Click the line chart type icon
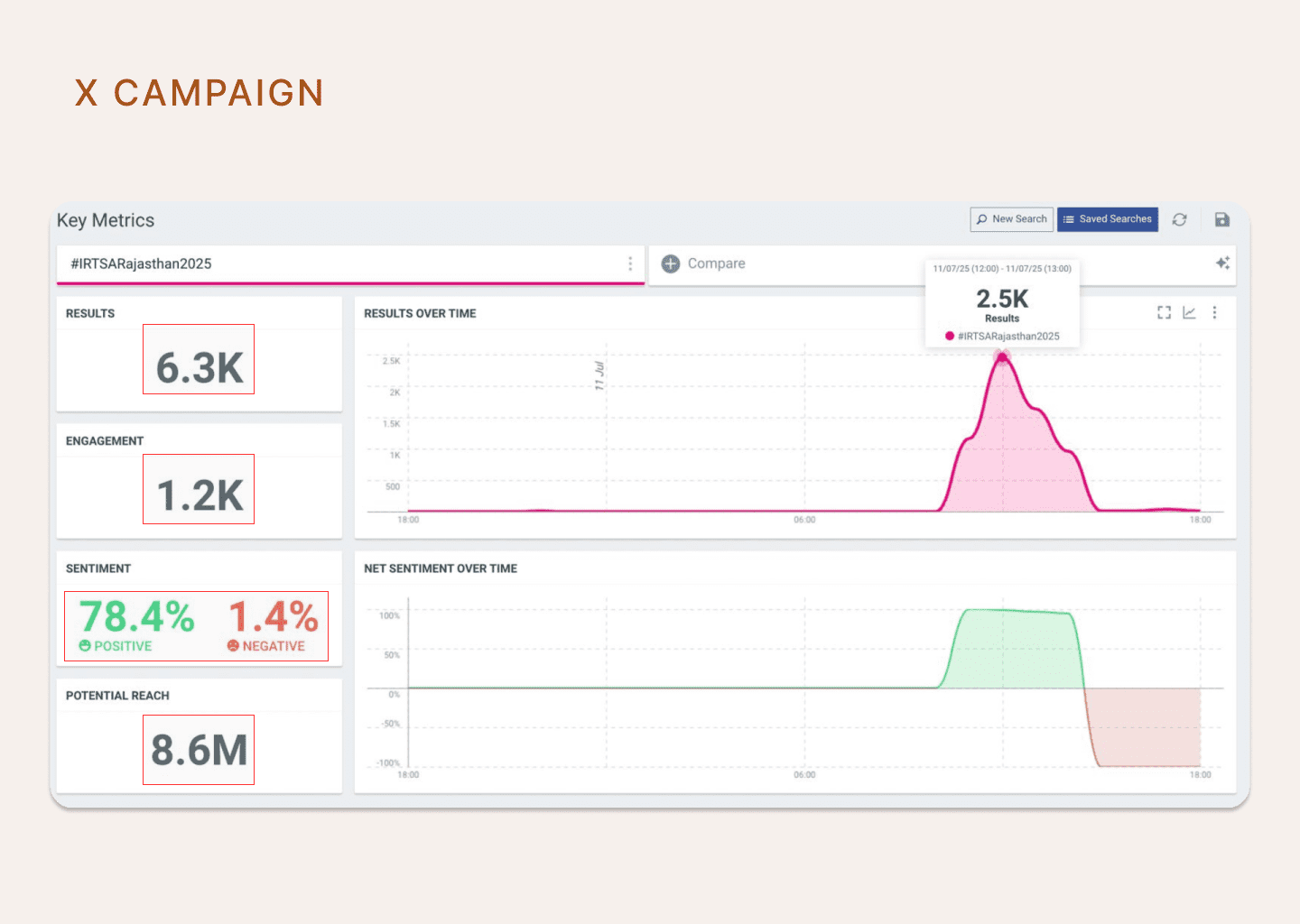Viewport: 1300px width, 924px height. pyautogui.click(x=1189, y=312)
